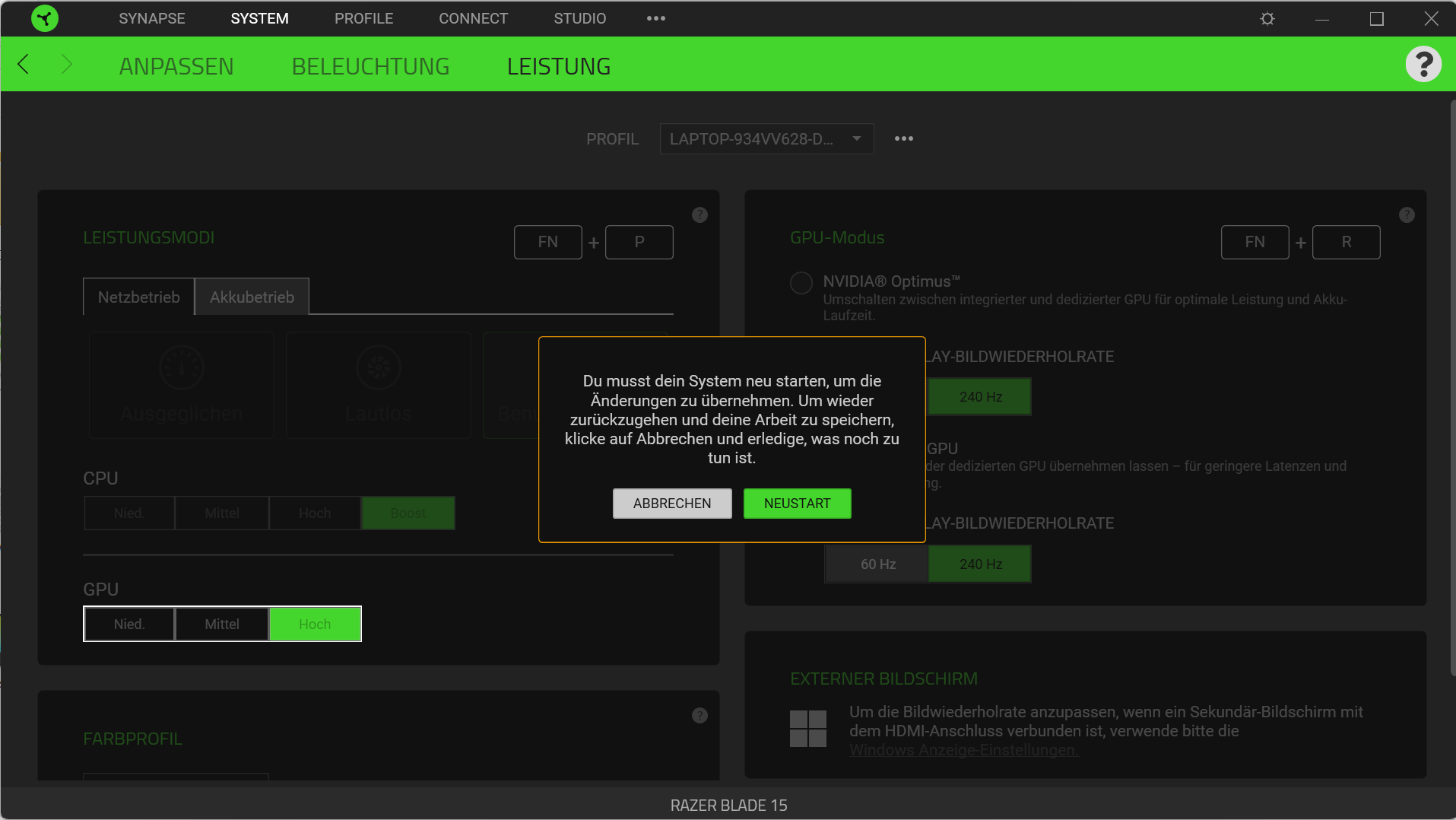This screenshot has height=820, width=1456.
Task: Switch to the BELEUCHTUNG tab
Action: [371, 66]
